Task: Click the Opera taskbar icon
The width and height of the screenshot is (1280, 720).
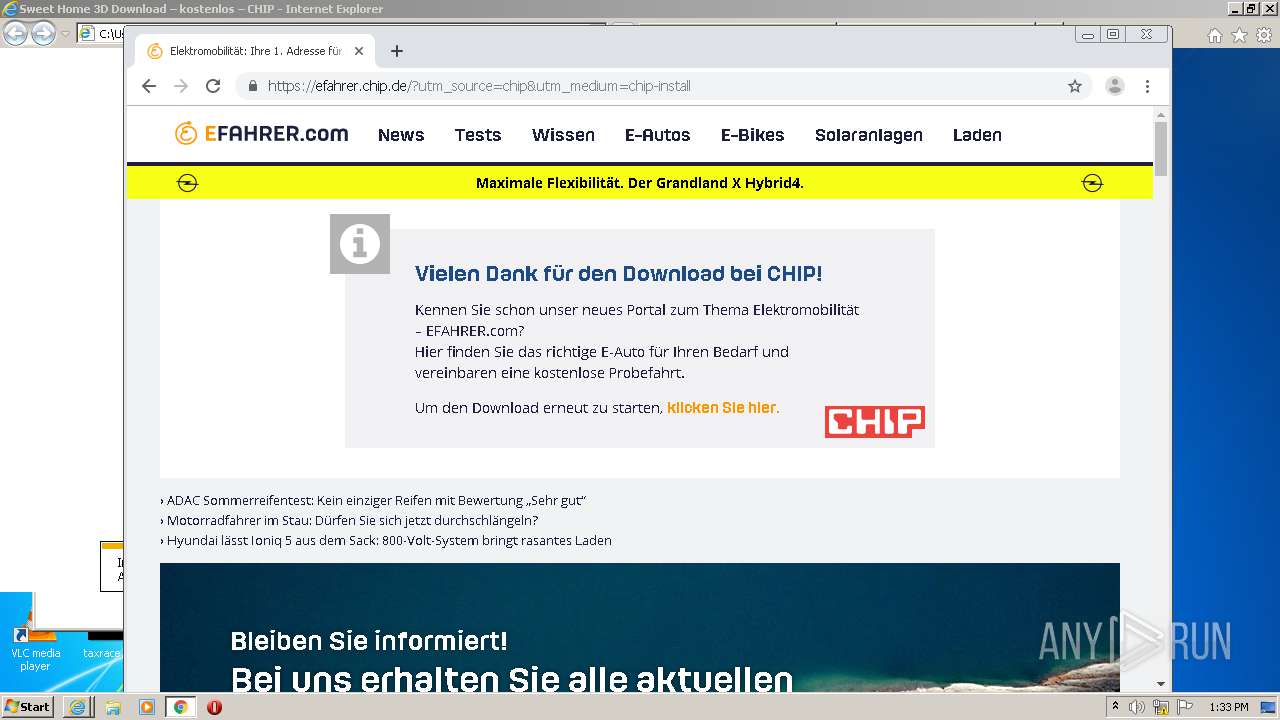Action: tap(214, 707)
